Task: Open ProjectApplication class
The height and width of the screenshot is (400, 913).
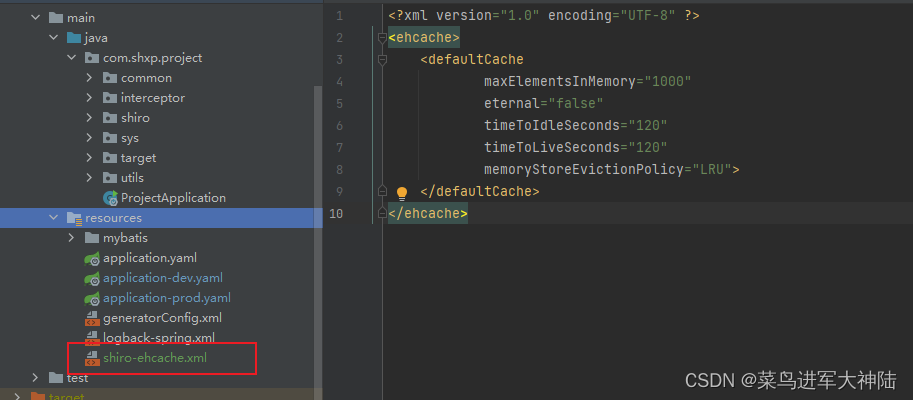Action: click(174, 198)
